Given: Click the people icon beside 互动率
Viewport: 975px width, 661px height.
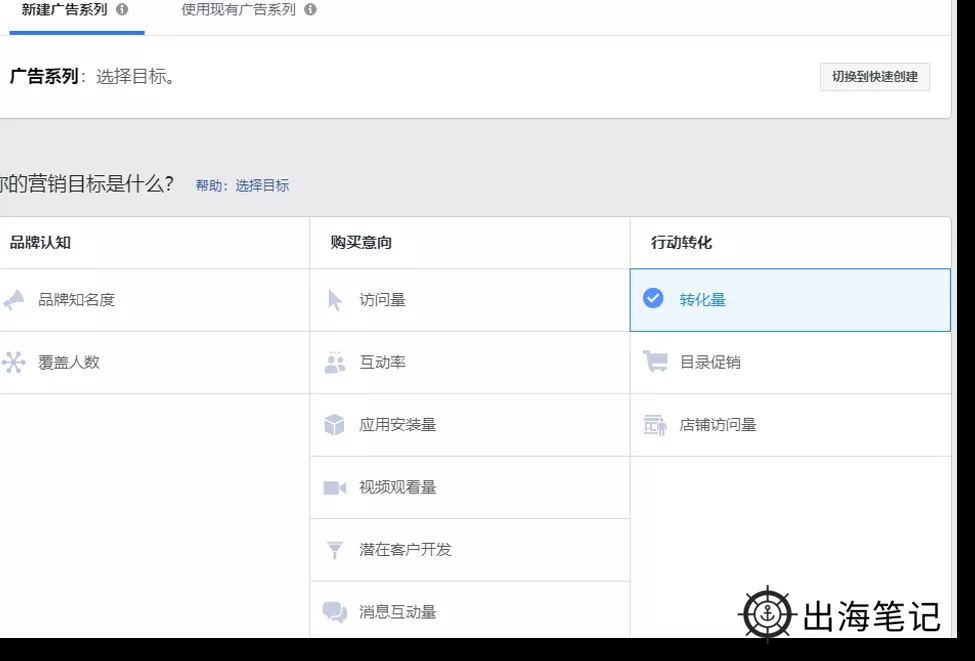Looking at the screenshot, I should click(x=335, y=362).
